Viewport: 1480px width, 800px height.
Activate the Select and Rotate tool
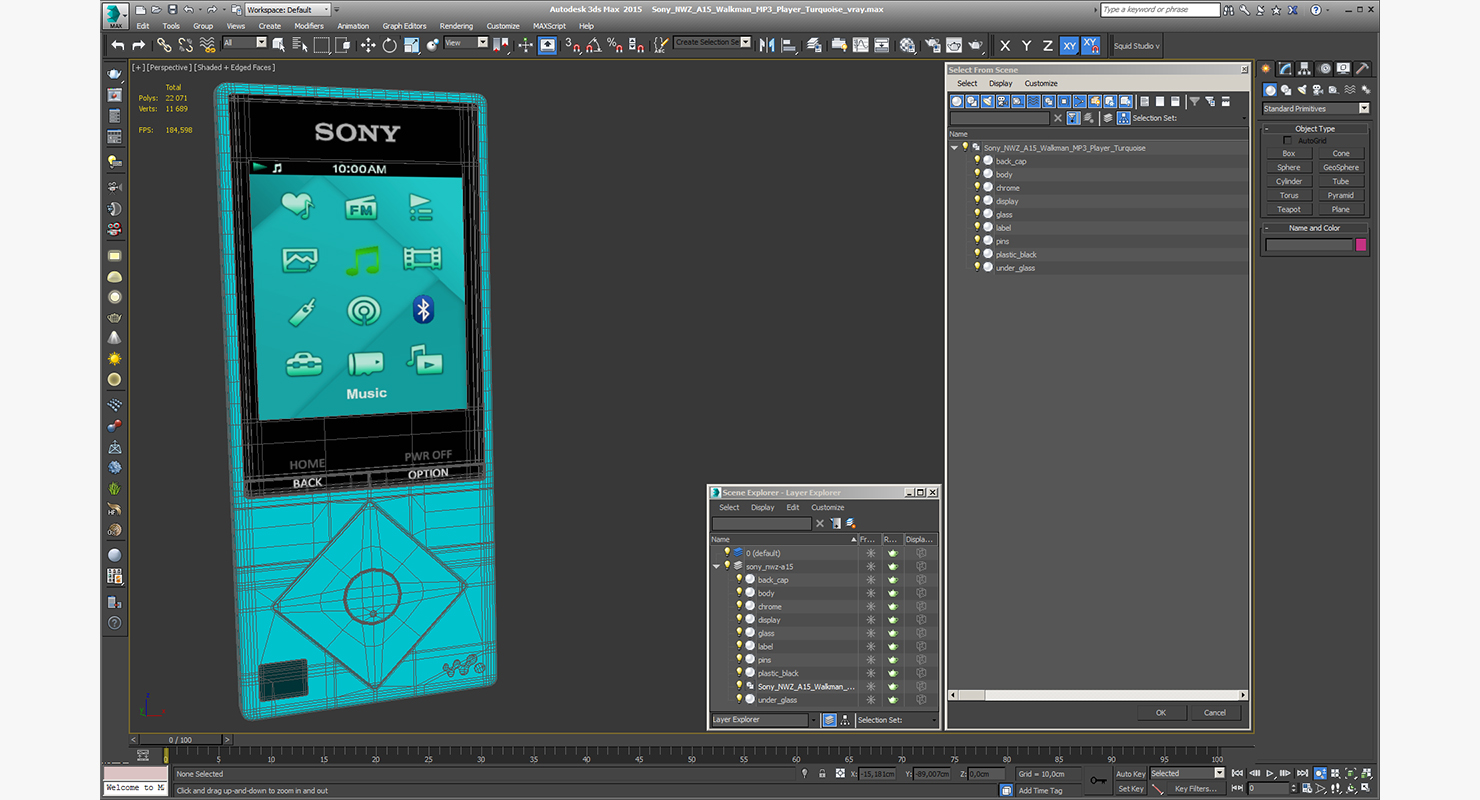point(389,45)
